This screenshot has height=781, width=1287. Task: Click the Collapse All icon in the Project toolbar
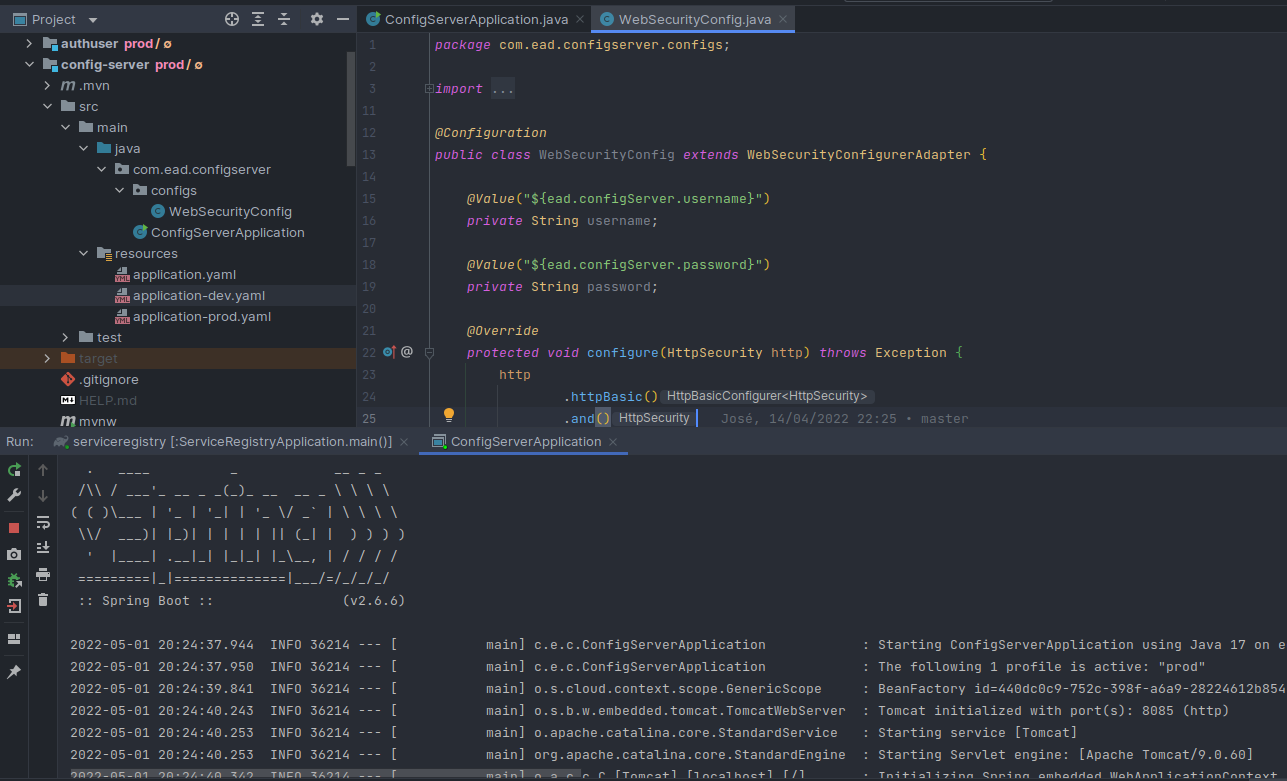[284, 19]
